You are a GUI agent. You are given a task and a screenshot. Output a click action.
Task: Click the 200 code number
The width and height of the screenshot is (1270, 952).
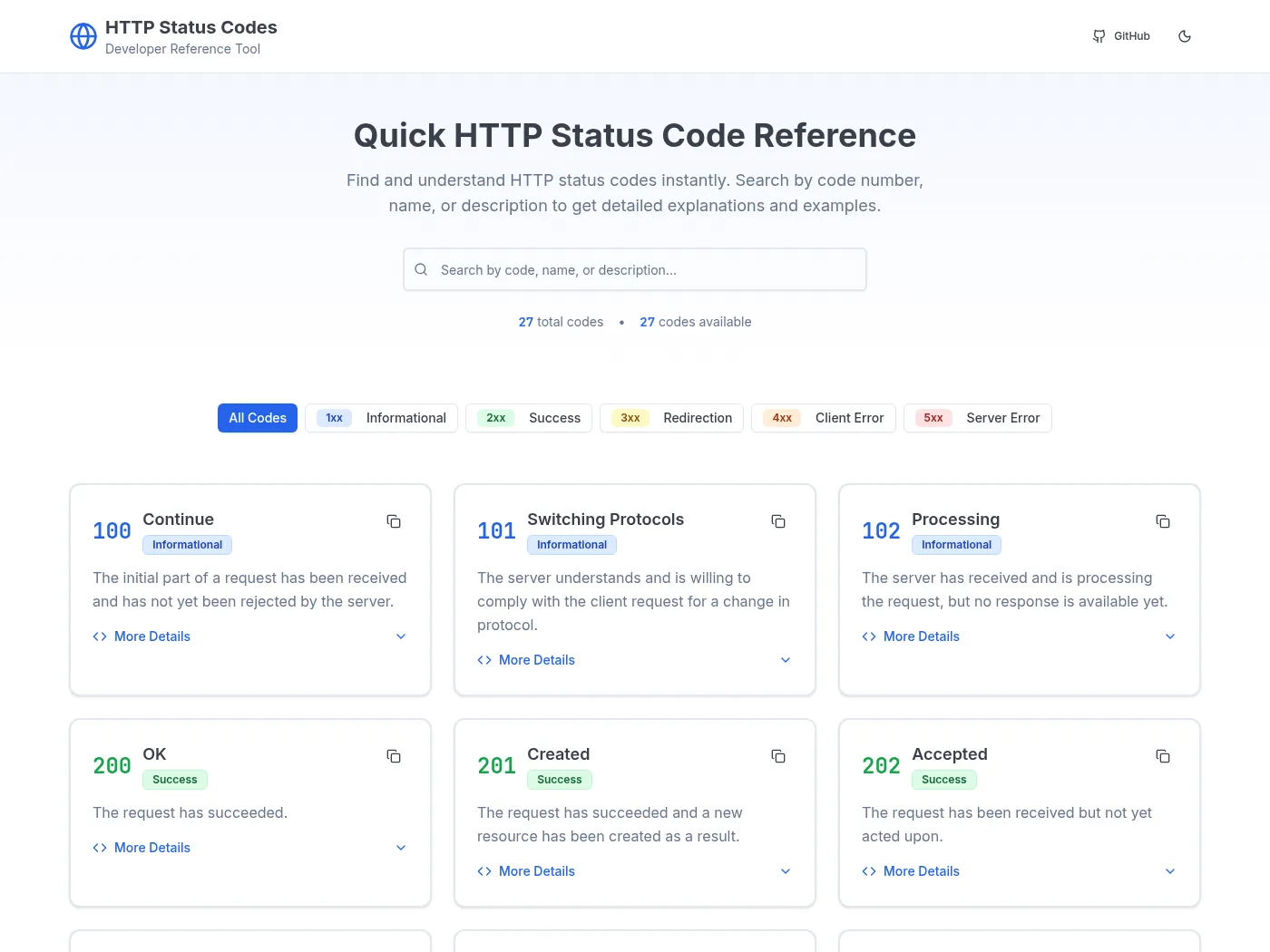pos(112,766)
